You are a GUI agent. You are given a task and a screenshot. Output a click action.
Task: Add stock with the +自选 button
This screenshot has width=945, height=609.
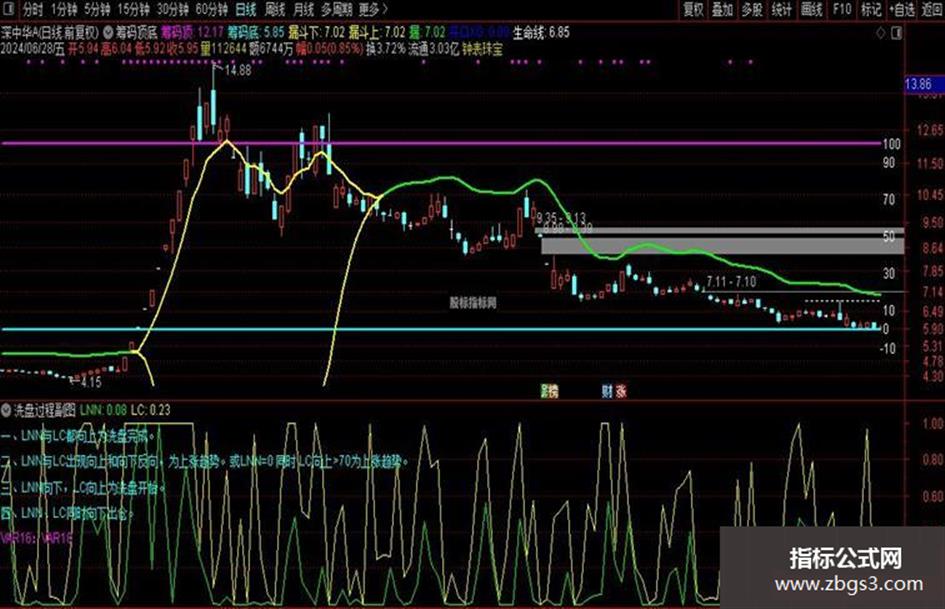(902, 9)
